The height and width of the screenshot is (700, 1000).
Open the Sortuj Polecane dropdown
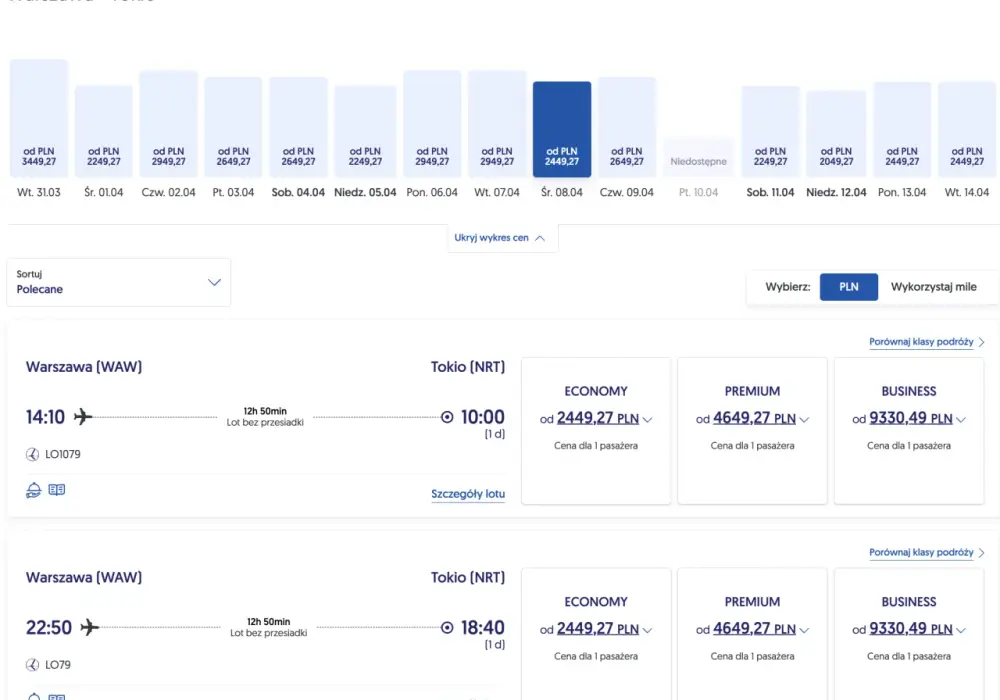click(119, 282)
